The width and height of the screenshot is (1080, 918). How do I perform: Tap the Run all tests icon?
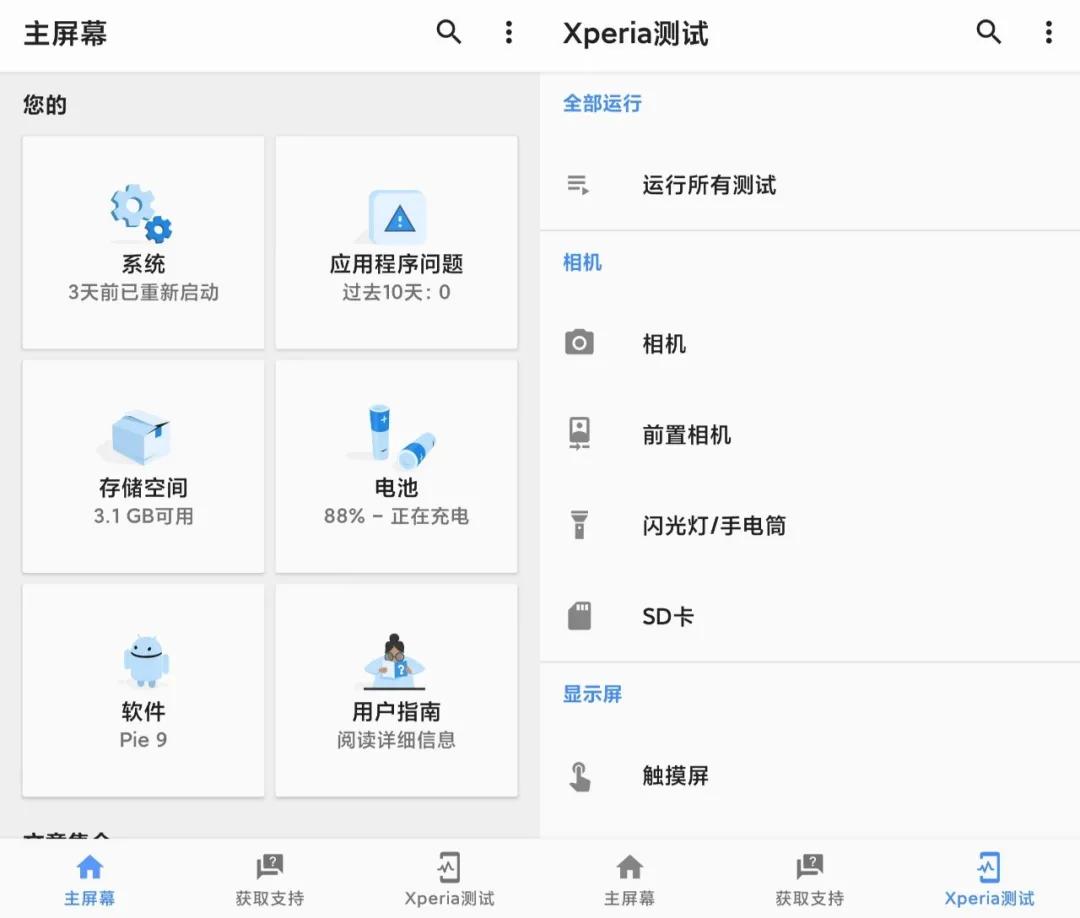coord(580,184)
